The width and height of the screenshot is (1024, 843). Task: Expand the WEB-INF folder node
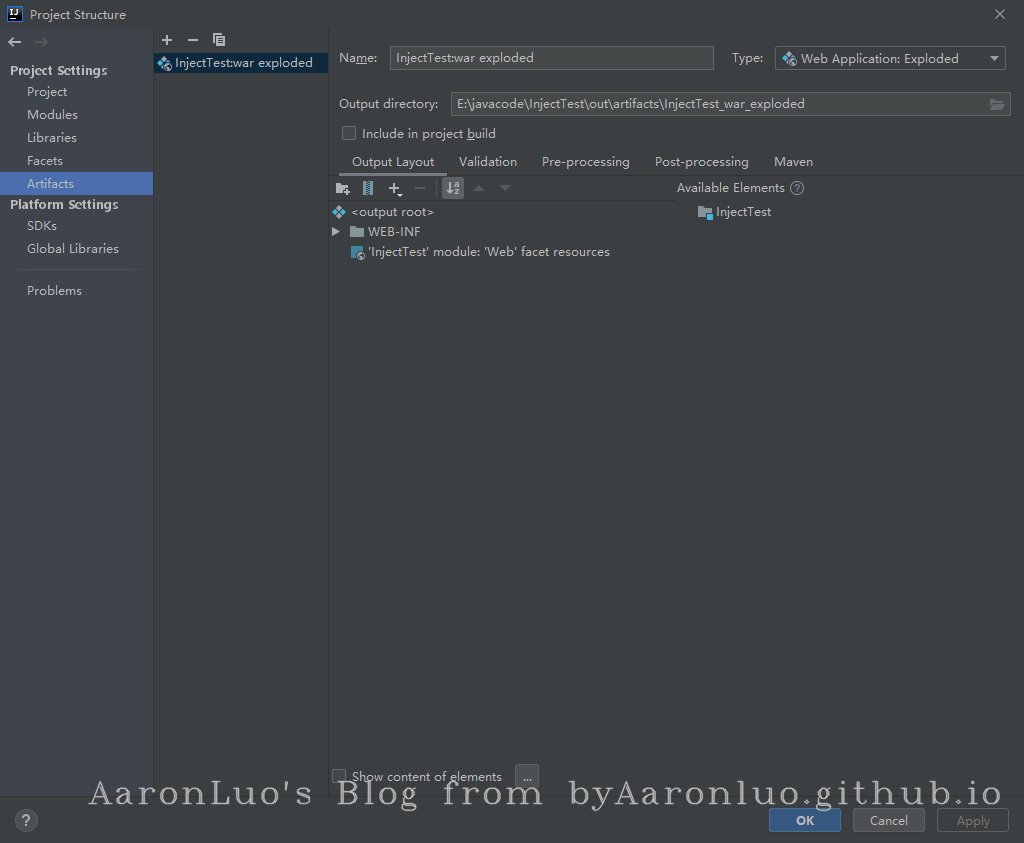click(337, 232)
